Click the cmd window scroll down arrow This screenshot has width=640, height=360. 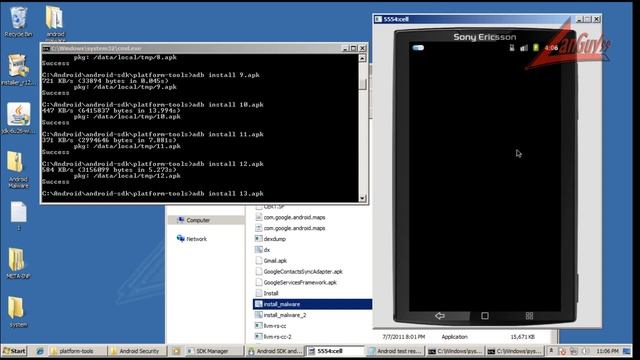[x=362, y=198]
